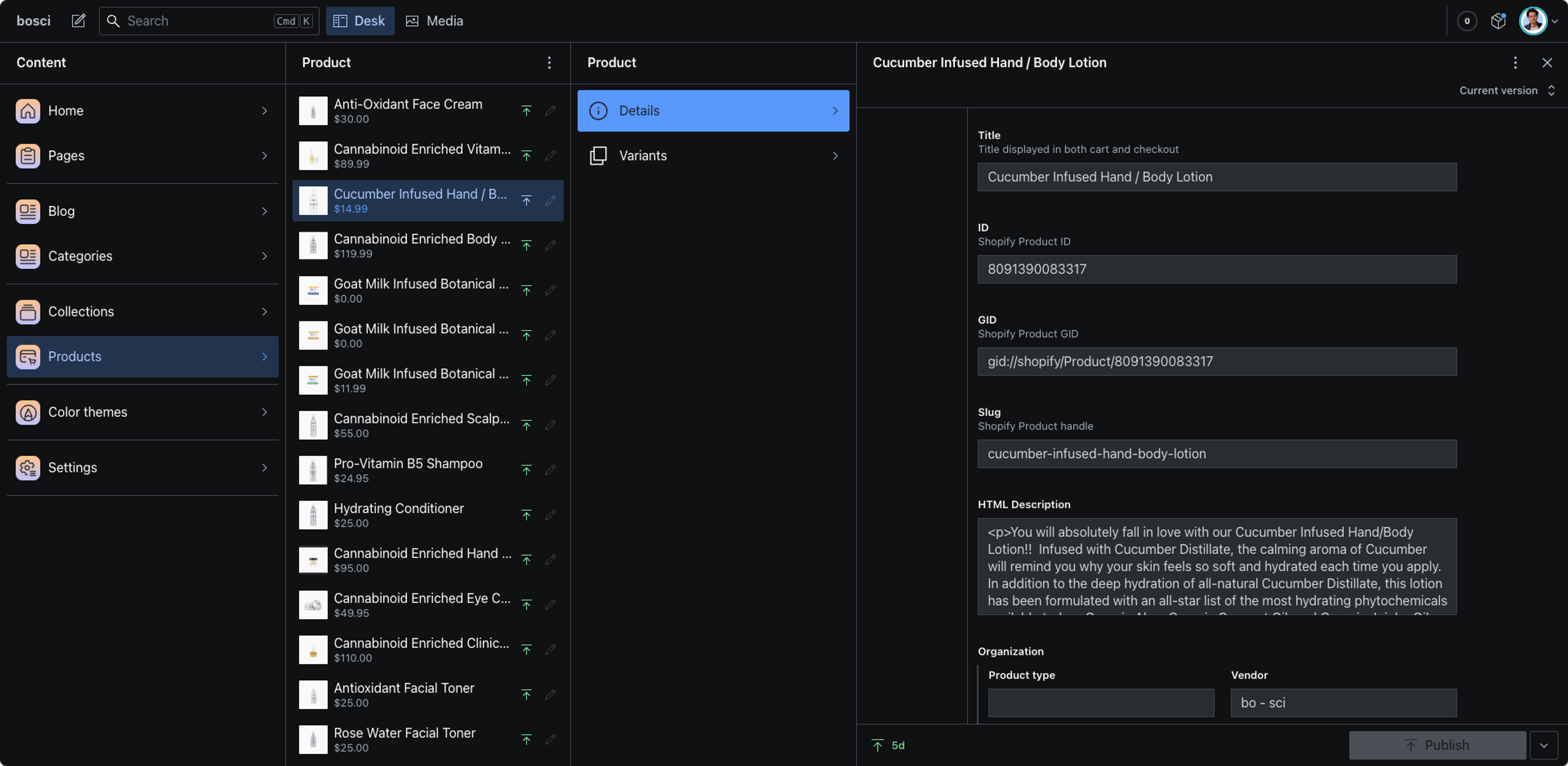Click the Color themes sidebar icon
This screenshot has height=766, width=1568.
point(28,412)
